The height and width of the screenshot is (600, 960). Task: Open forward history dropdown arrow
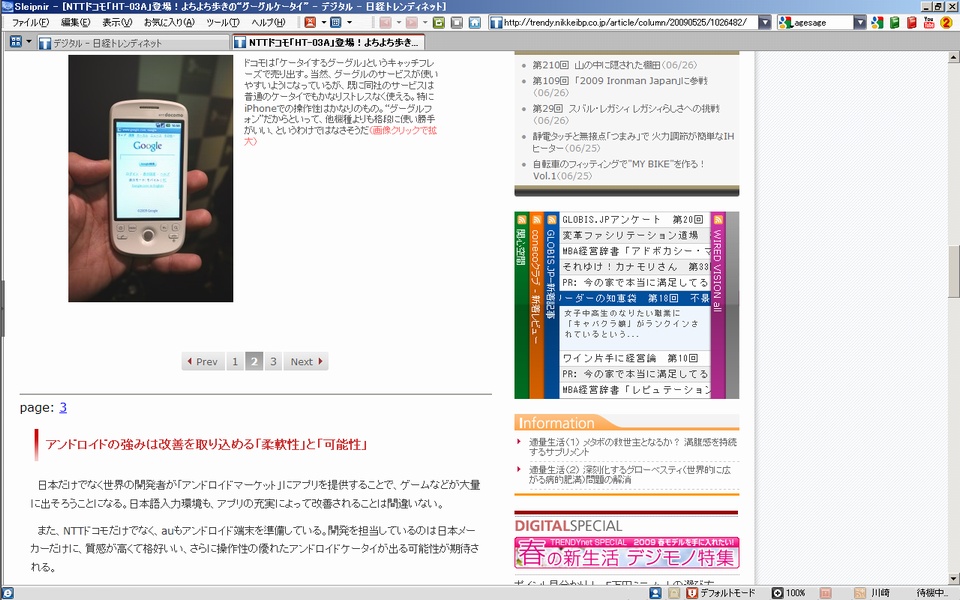pyautogui.click(x=425, y=23)
